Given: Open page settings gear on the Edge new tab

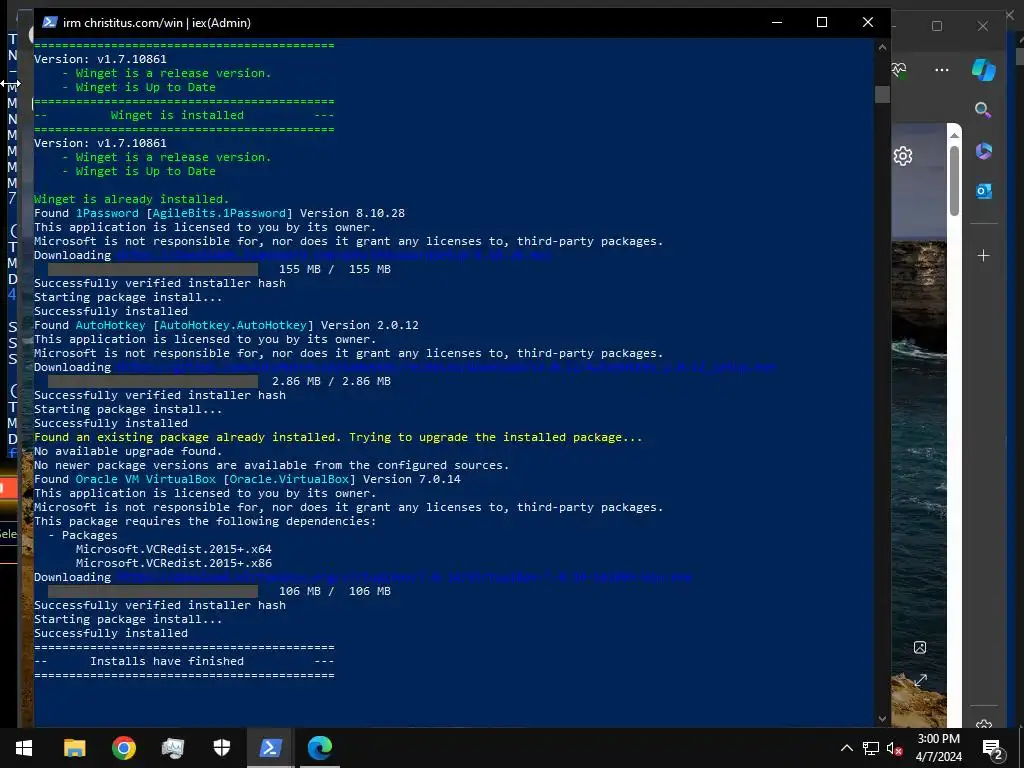Looking at the screenshot, I should point(903,156).
